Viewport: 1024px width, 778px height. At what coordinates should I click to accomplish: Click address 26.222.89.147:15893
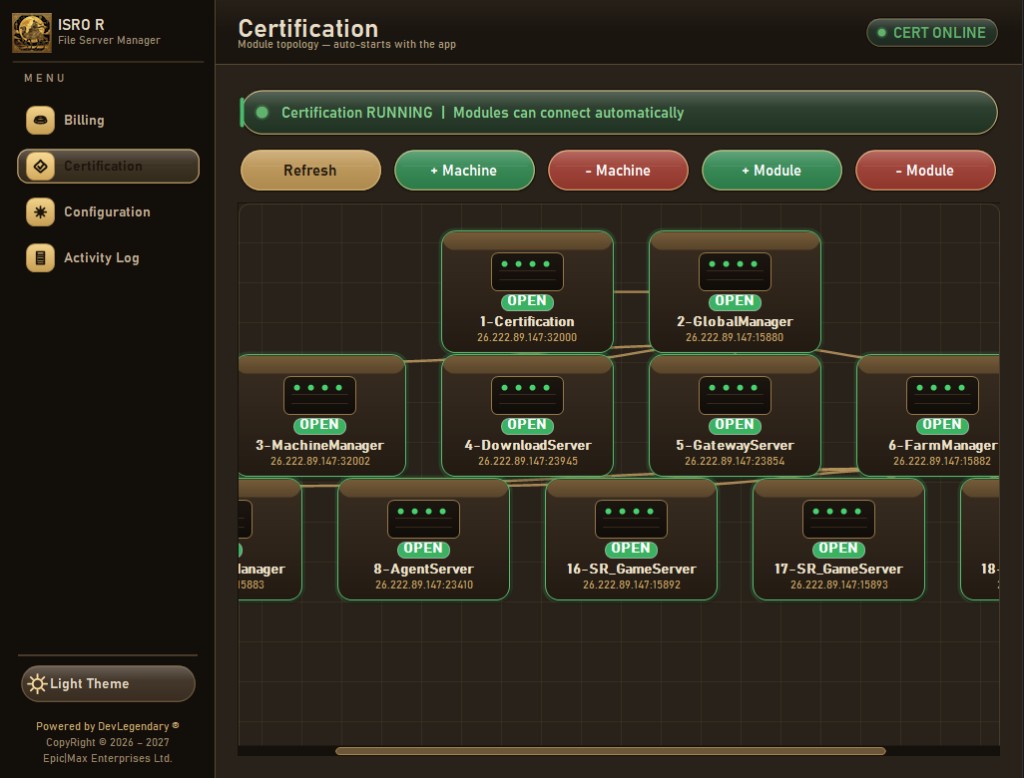(839, 585)
